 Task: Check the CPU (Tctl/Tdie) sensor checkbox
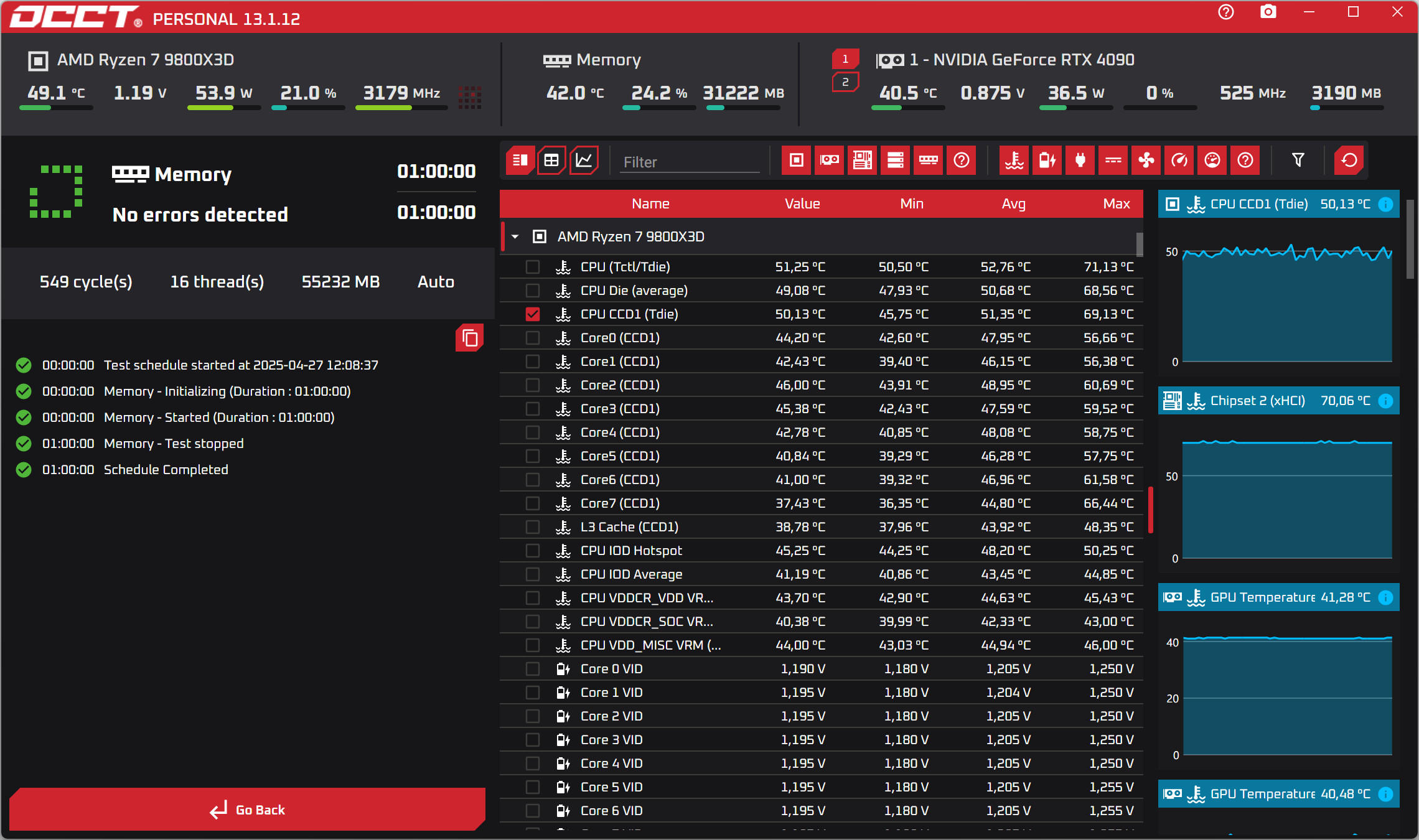pyautogui.click(x=532, y=267)
